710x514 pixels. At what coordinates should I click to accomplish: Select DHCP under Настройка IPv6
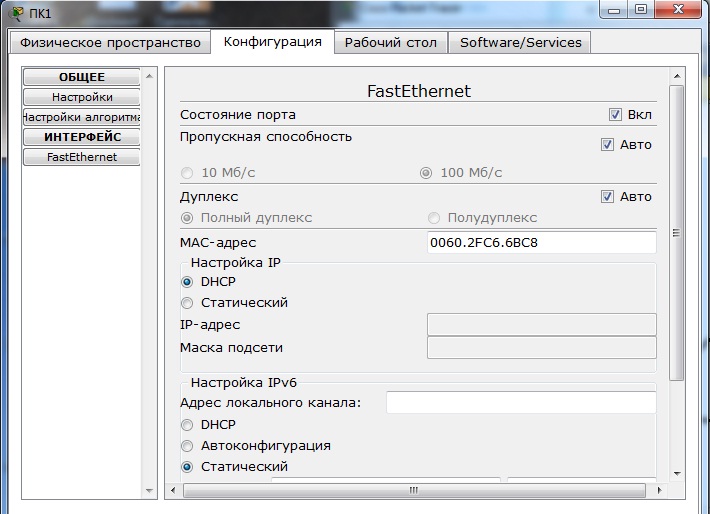(187, 425)
